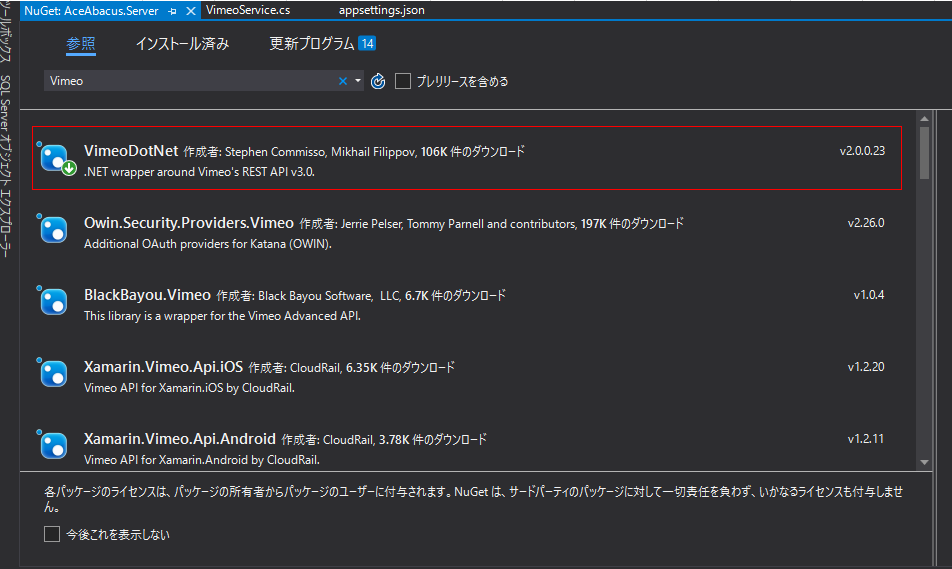Viewport: 952px width, 569px height.
Task: Open the VimeoService.cs document tab
Action: tap(248, 10)
